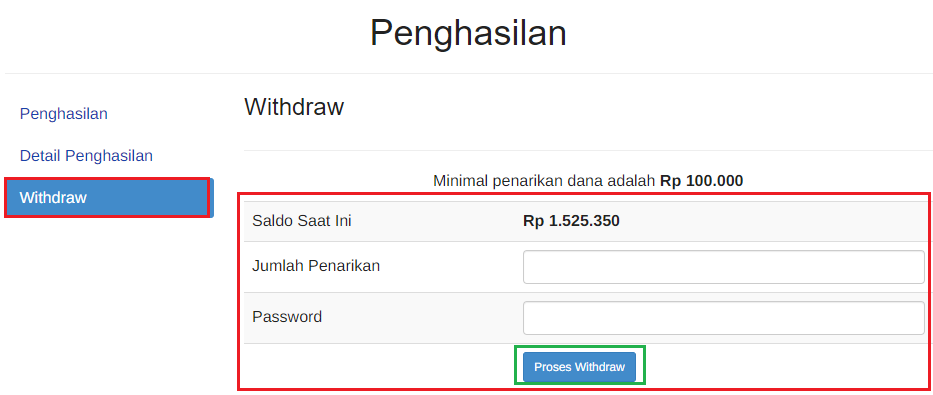Place cursor in withdrawal amount box

pyautogui.click(x=723, y=267)
